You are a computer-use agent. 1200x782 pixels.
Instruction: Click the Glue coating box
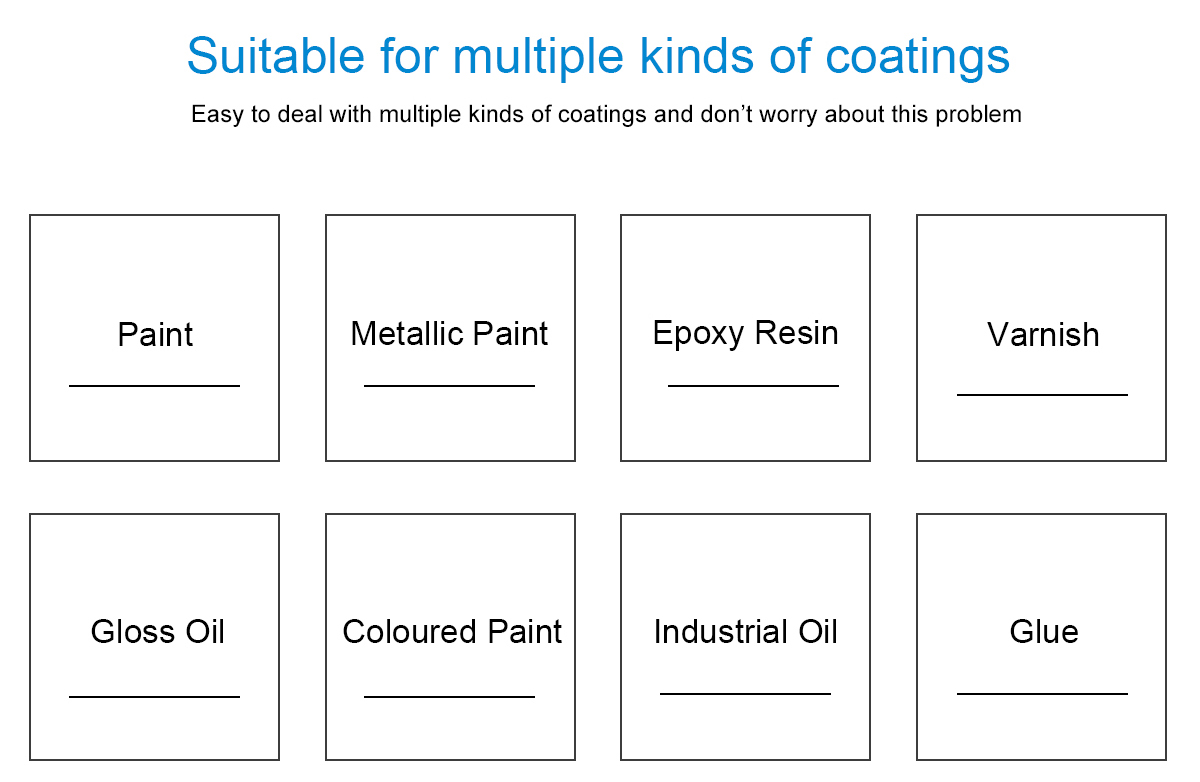(1041, 637)
